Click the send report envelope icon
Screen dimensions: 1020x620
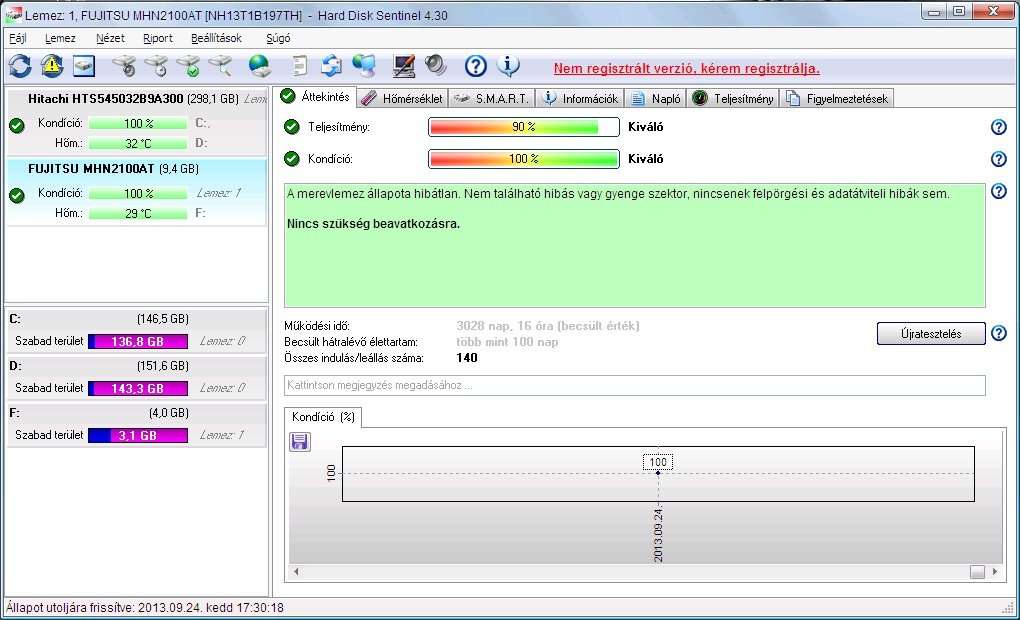click(x=332, y=66)
